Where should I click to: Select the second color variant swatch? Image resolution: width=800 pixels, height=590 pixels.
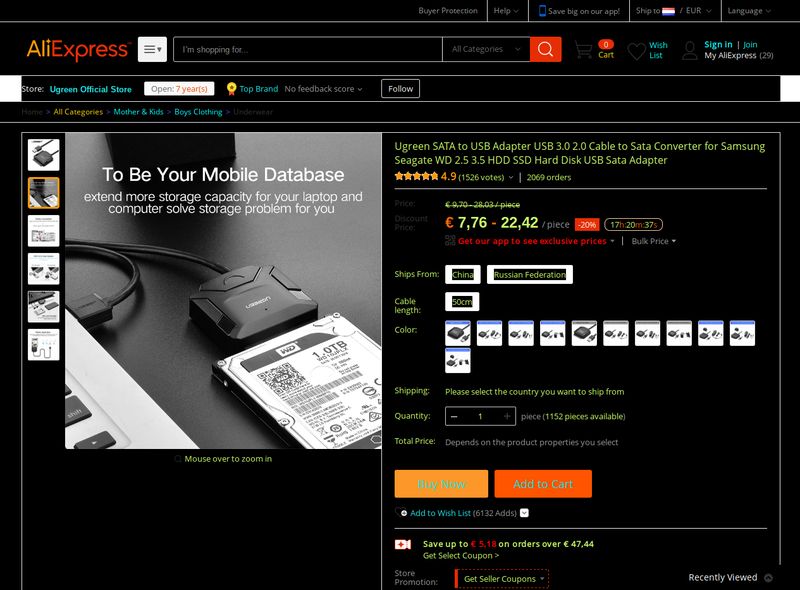click(x=489, y=333)
